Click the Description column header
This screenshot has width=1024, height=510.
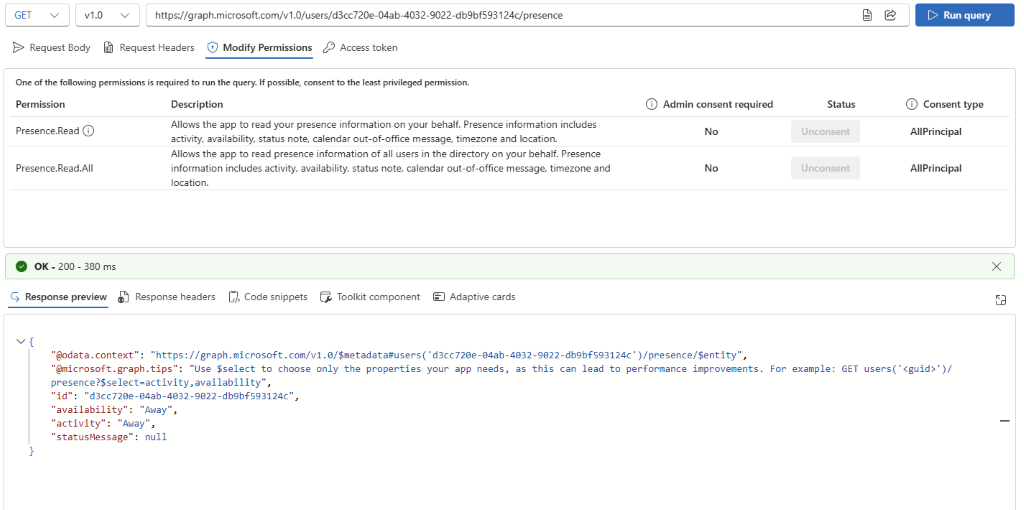[197, 104]
